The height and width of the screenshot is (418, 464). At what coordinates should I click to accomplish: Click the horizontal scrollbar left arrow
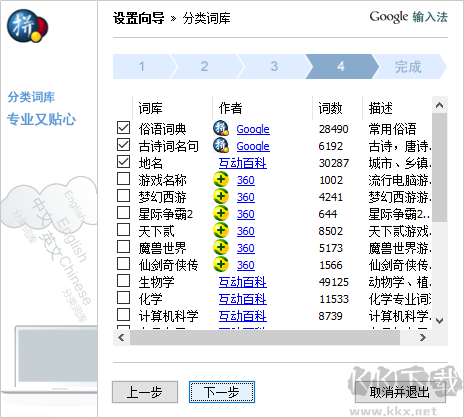[121, 337]
